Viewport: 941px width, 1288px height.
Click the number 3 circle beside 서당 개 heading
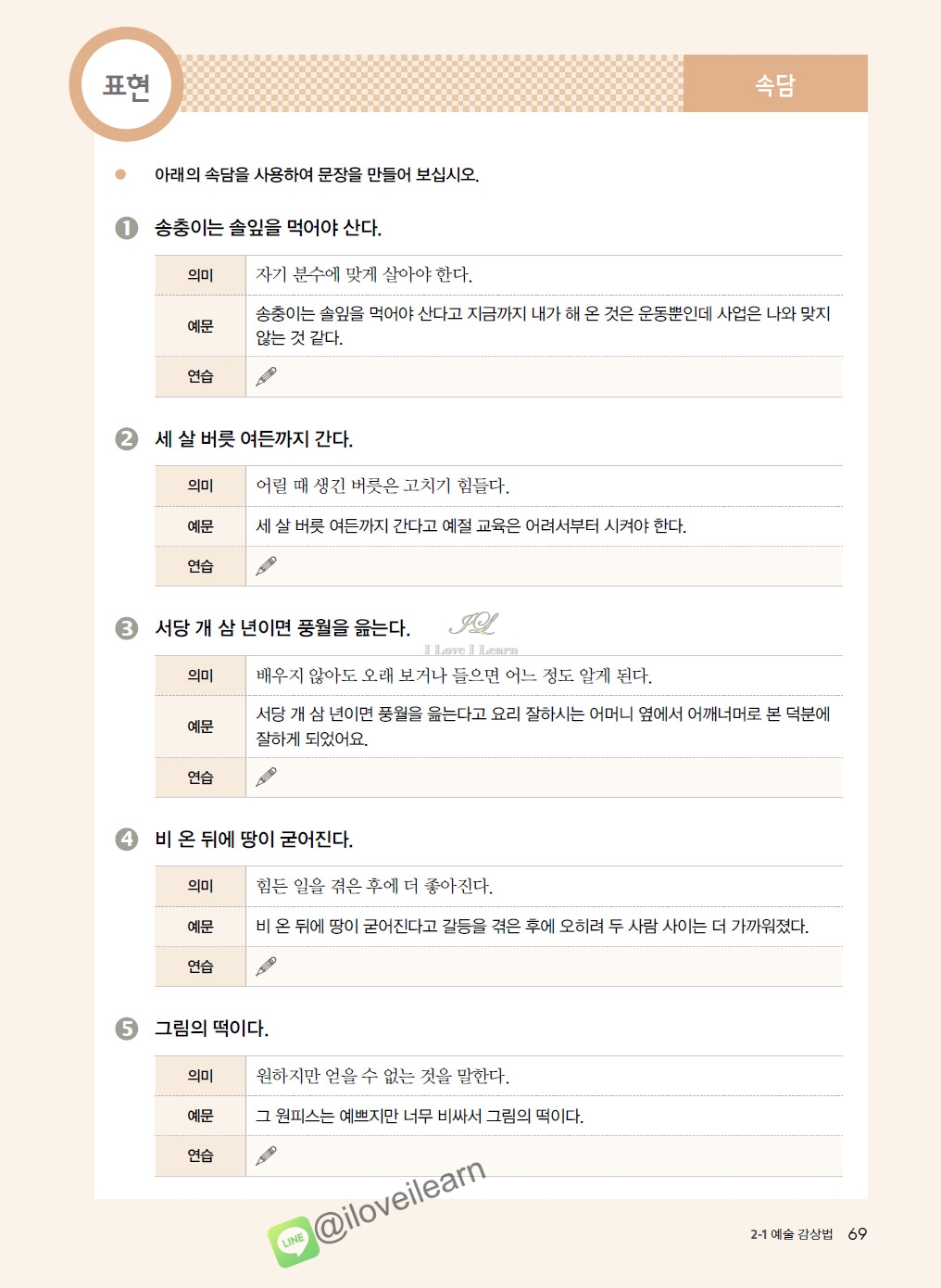(127, 628)
